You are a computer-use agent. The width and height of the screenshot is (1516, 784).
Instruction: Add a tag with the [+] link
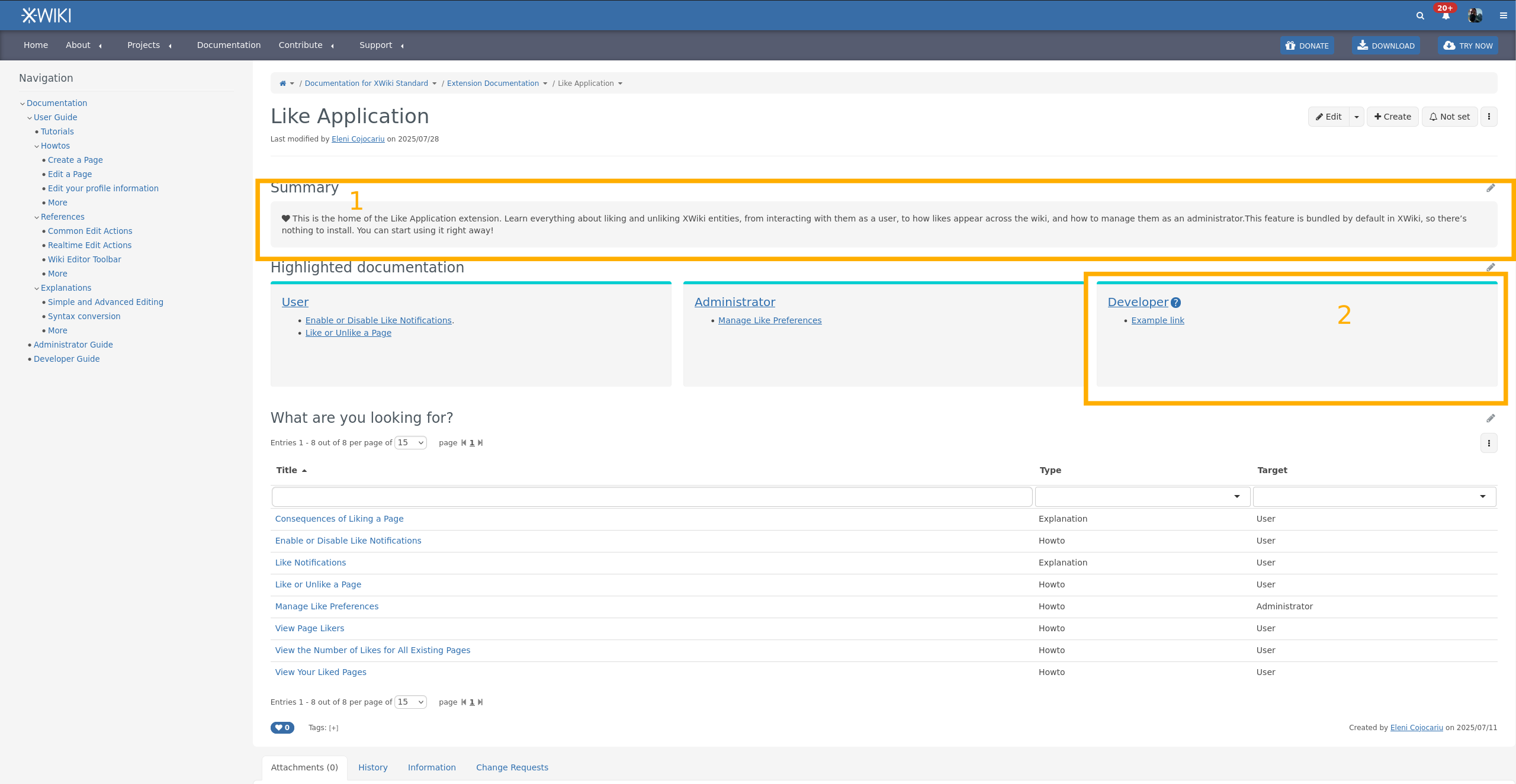(333, 728)
